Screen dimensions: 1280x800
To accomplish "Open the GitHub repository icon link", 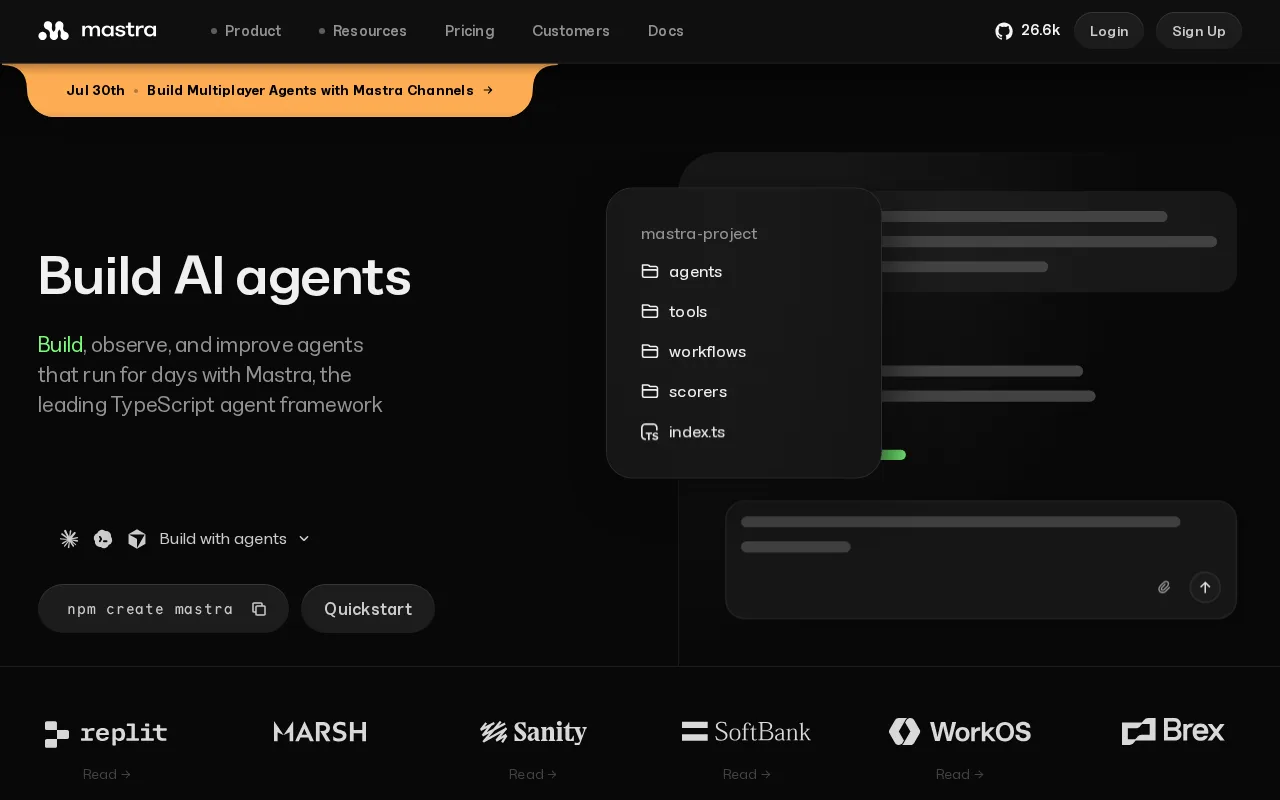I will [x=1004, y=31].
